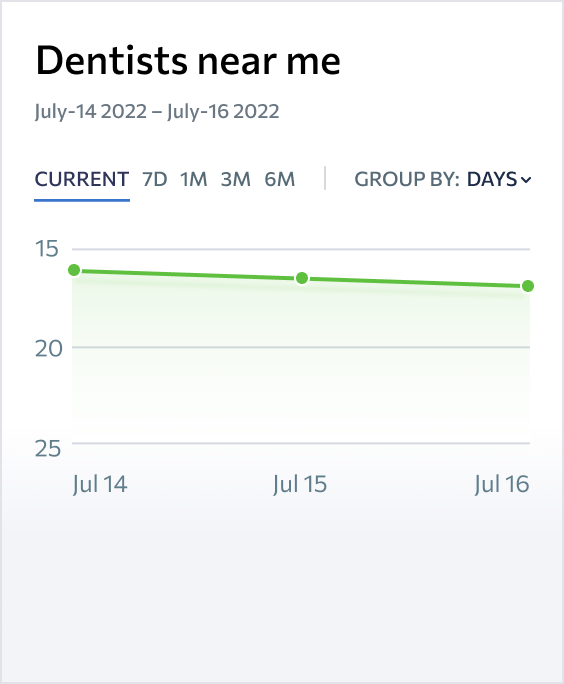Click the green shaded chart area
This screenshot has height=684, width=564.
coord(301,349)
